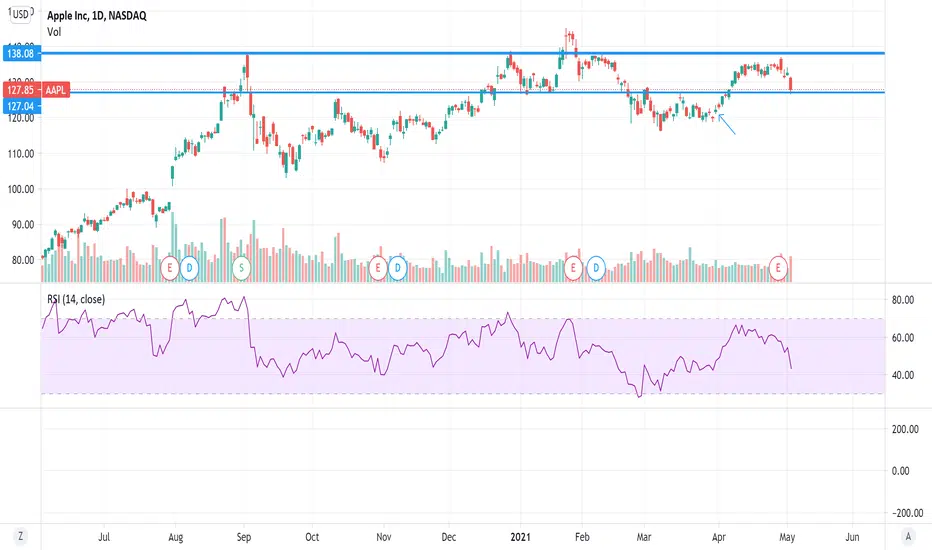This screenshot has height=550, width=932.
Task: Click the RSI 40.00 scale label
Action: pos(903,375)
